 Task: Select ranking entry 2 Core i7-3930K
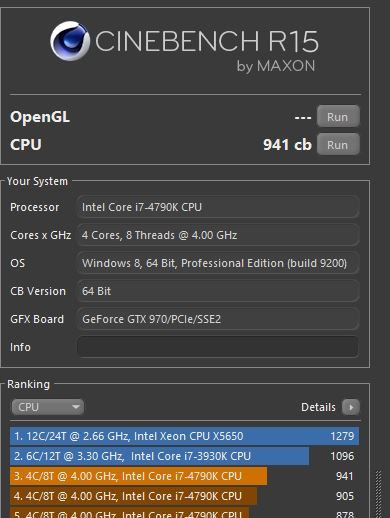184,456
